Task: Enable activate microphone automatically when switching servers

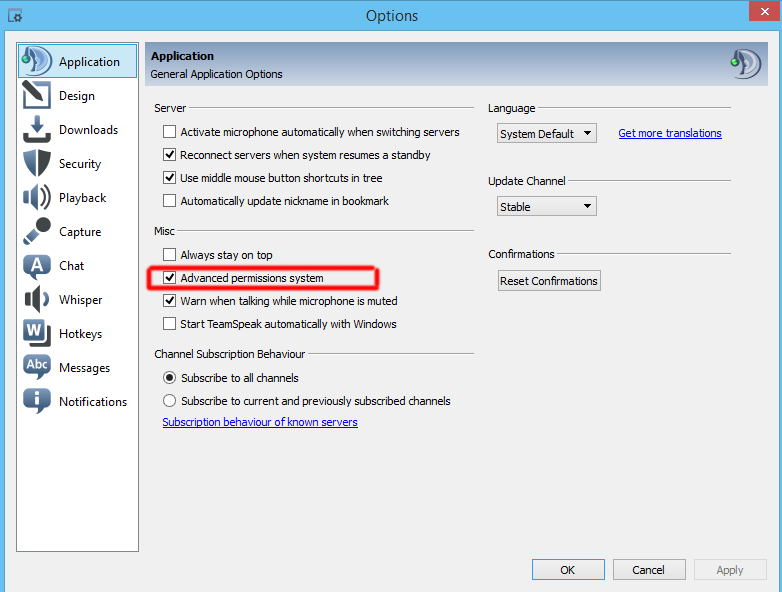Action: coord(170,132)
